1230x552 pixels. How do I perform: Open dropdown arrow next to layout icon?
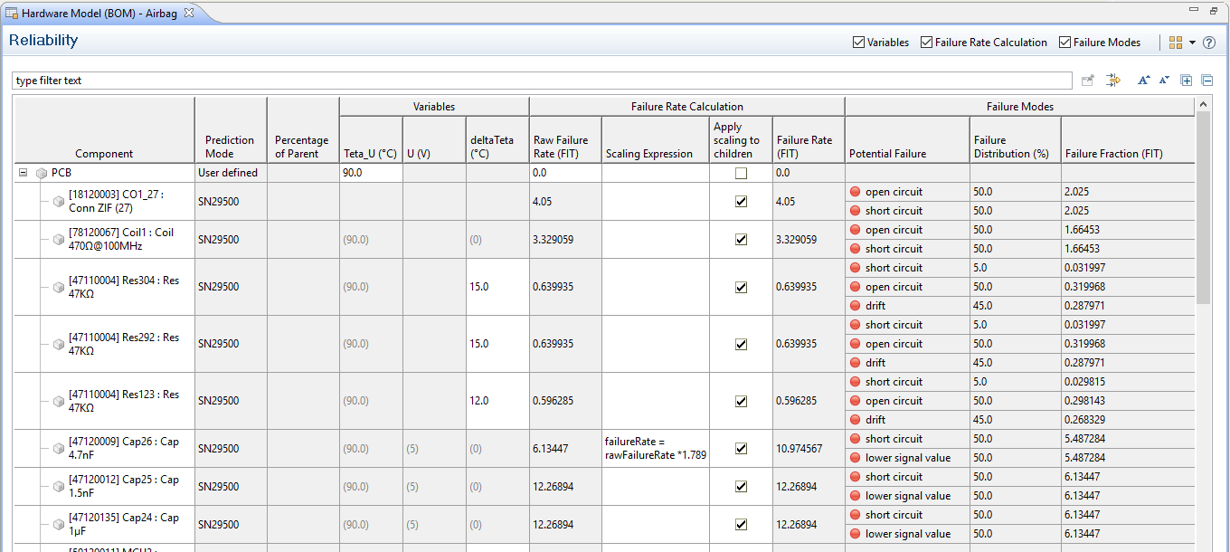pyautogui.click(x=1192, y=43)
